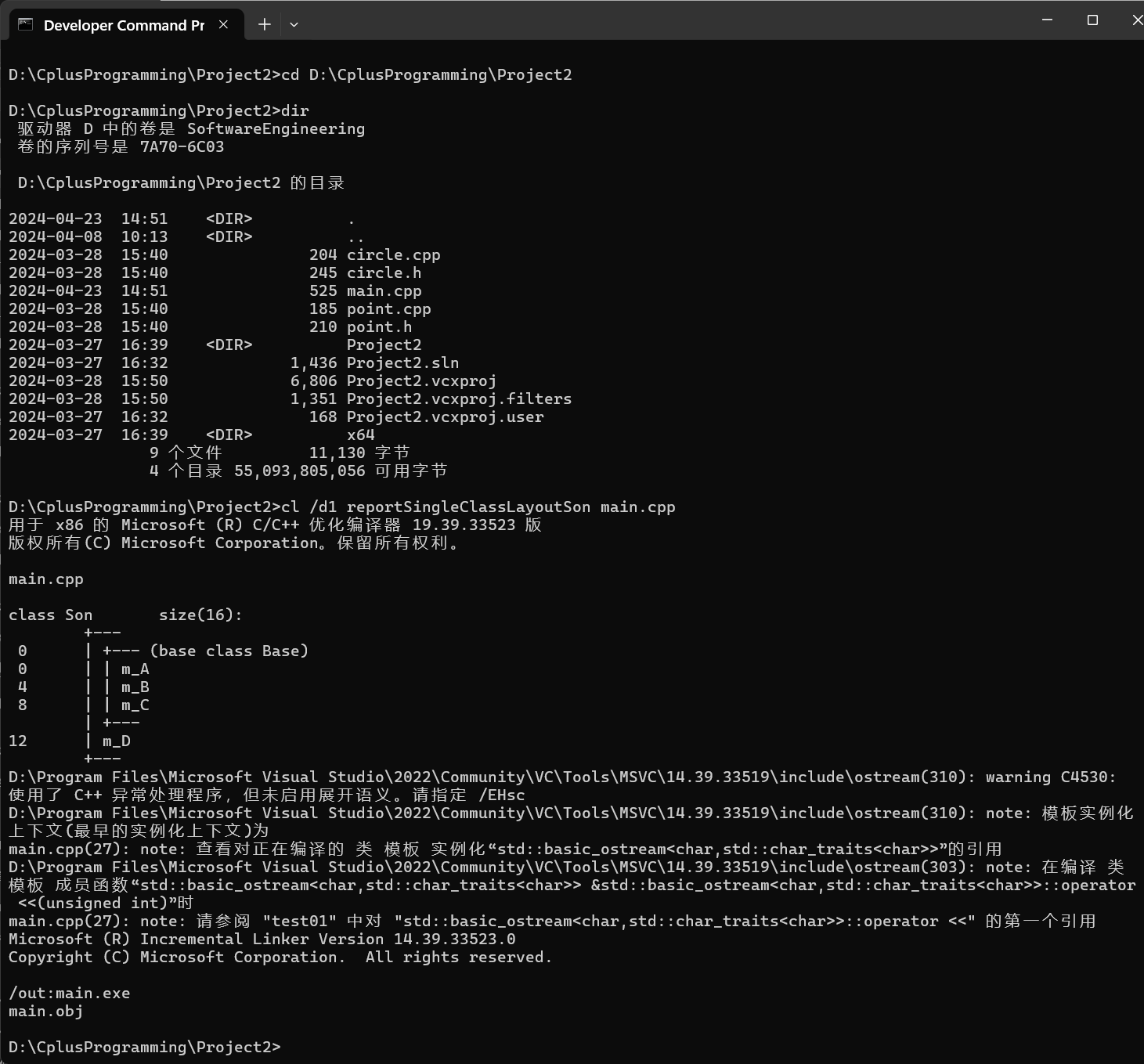Click the point.h file name
1144x1064 pixels.
pos(380,327)
